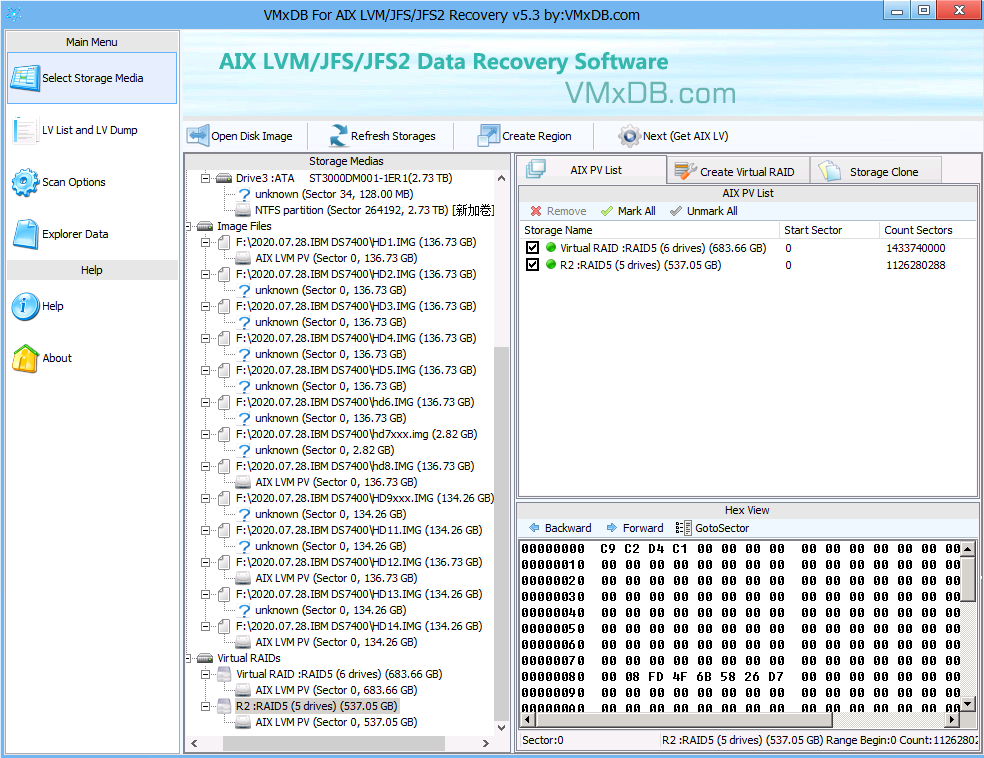984x758 pixels.
Task: Click the Open Disk Image button
Action: click(240, 136)
